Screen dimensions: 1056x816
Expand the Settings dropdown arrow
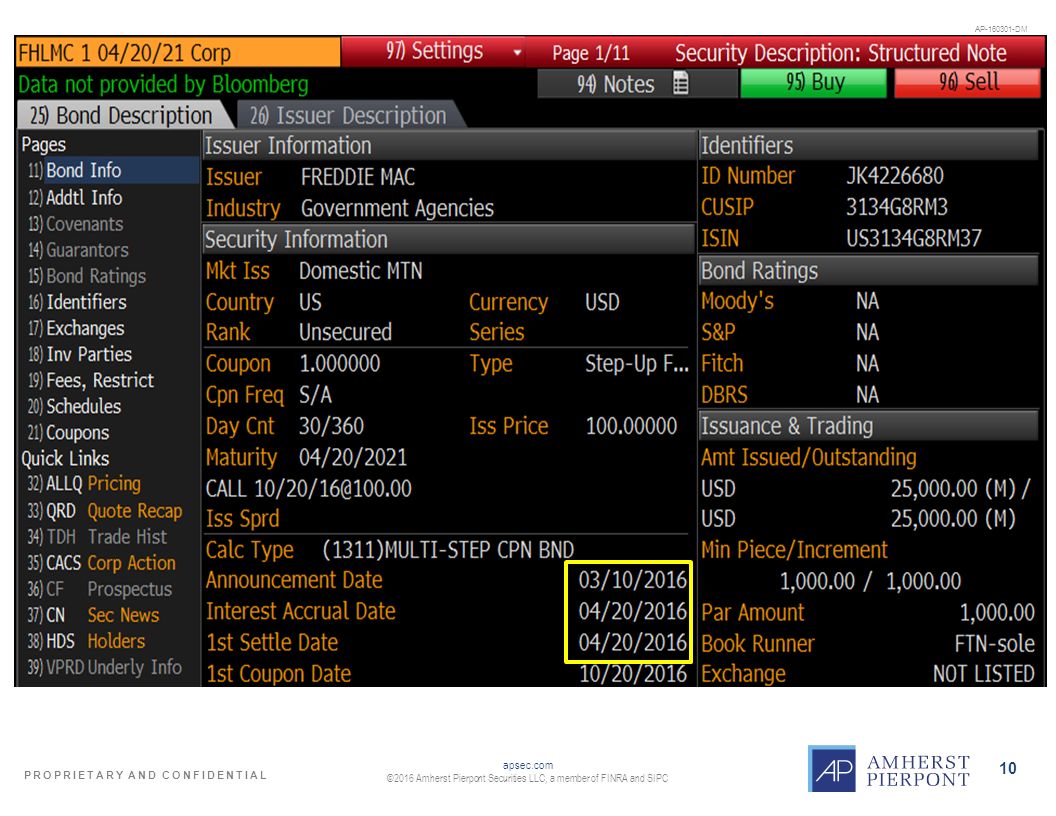point(517,53)
